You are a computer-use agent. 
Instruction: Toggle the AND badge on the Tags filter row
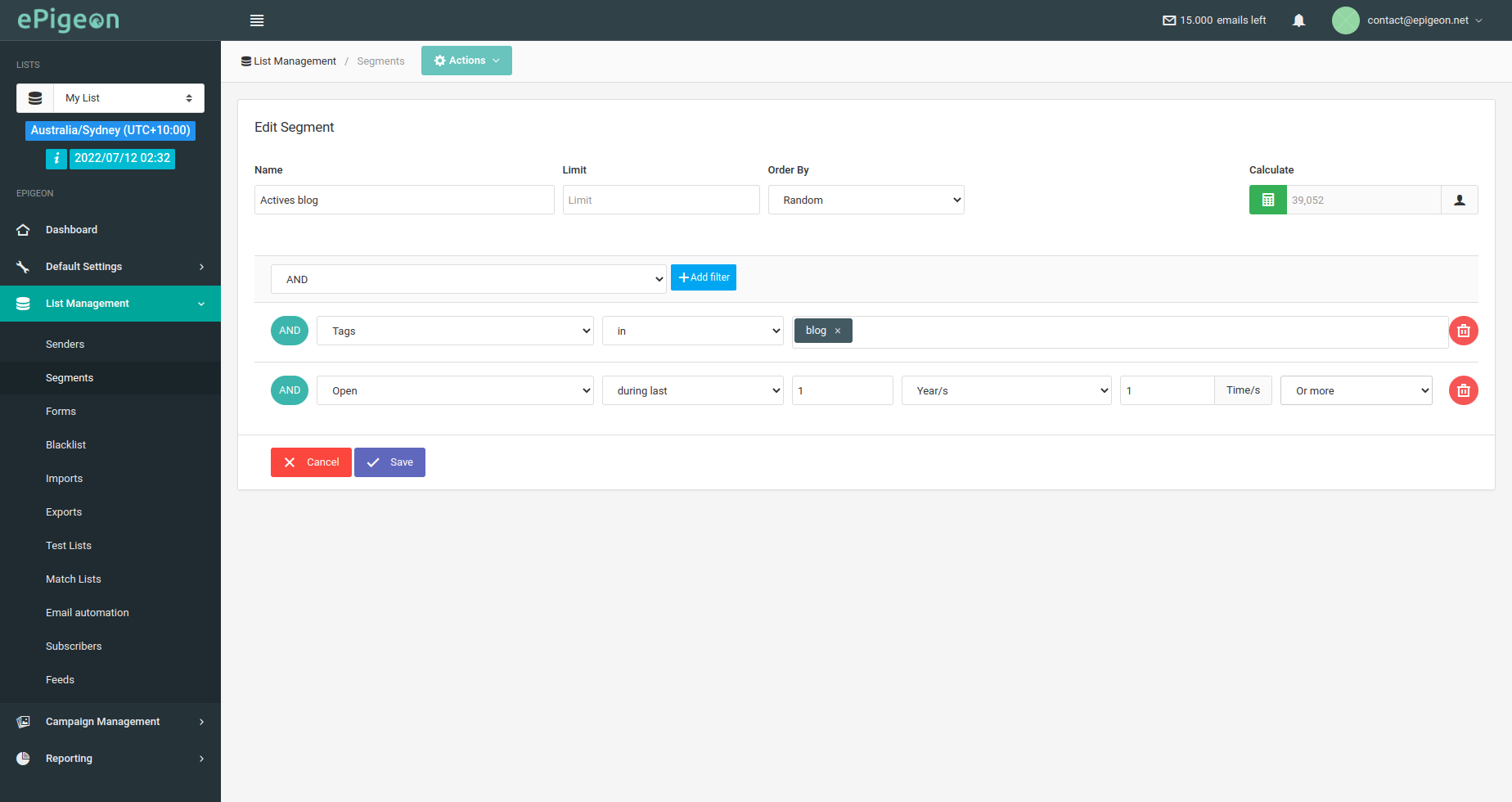pos(289,330)
